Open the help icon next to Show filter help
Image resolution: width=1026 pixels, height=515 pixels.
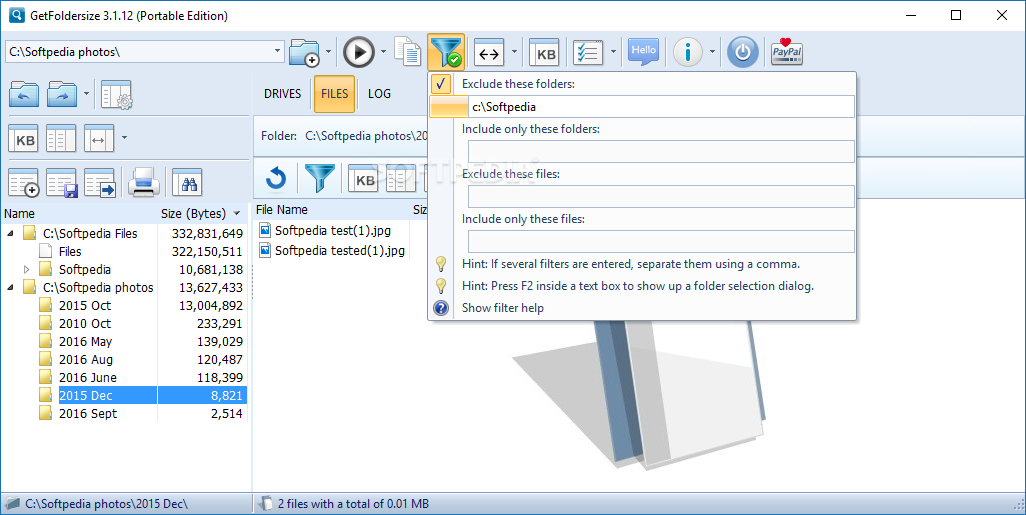click(x=442, y=308)
